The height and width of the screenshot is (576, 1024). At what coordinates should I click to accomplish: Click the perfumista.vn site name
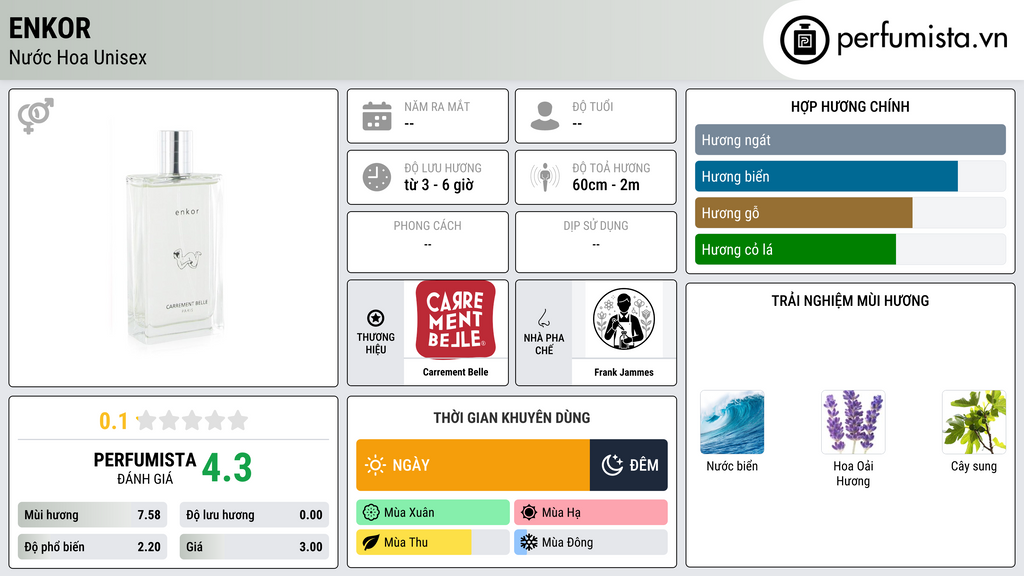click(x=922, y=38)
